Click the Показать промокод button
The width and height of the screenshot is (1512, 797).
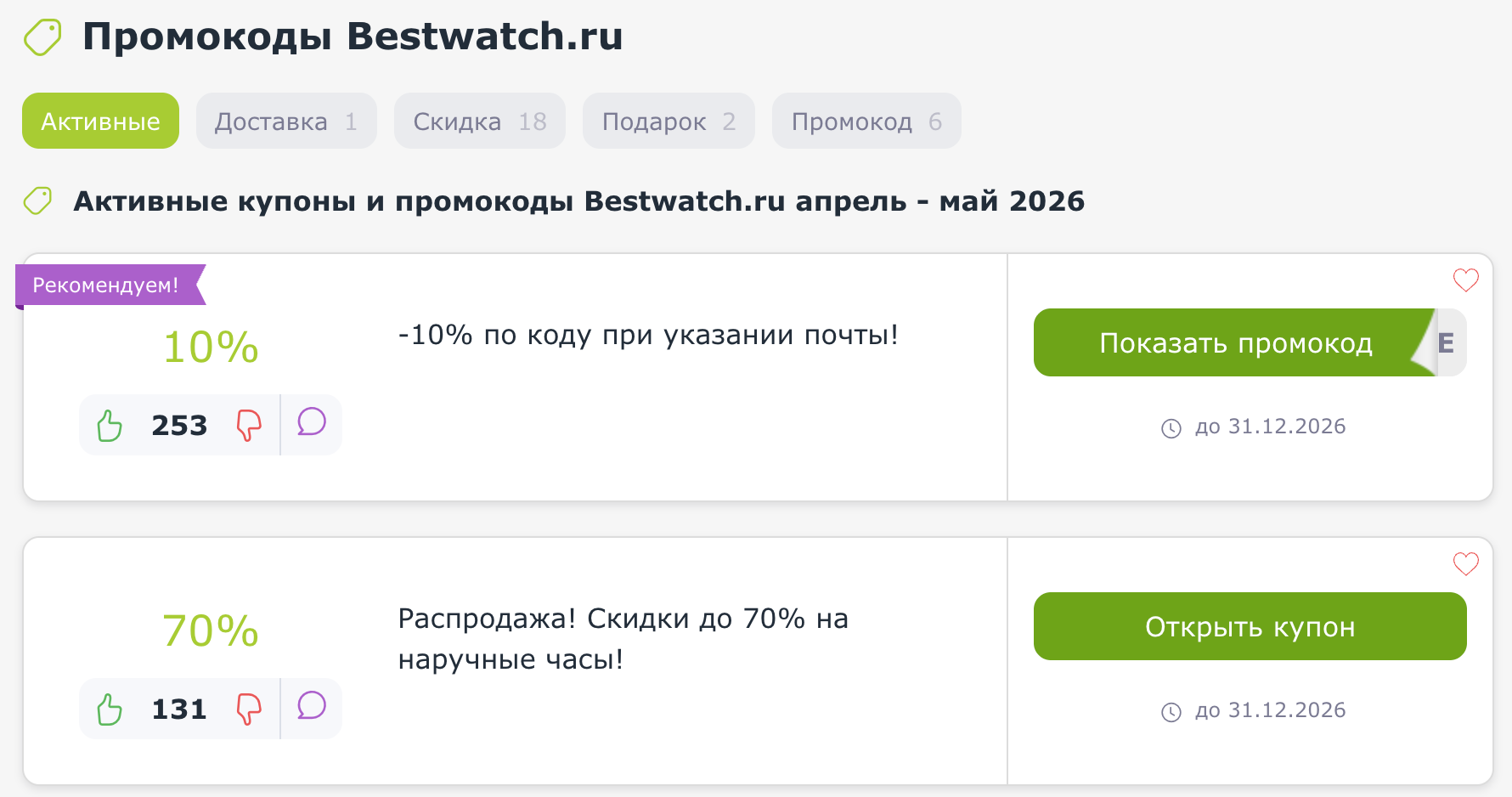tap(1236, 343)
